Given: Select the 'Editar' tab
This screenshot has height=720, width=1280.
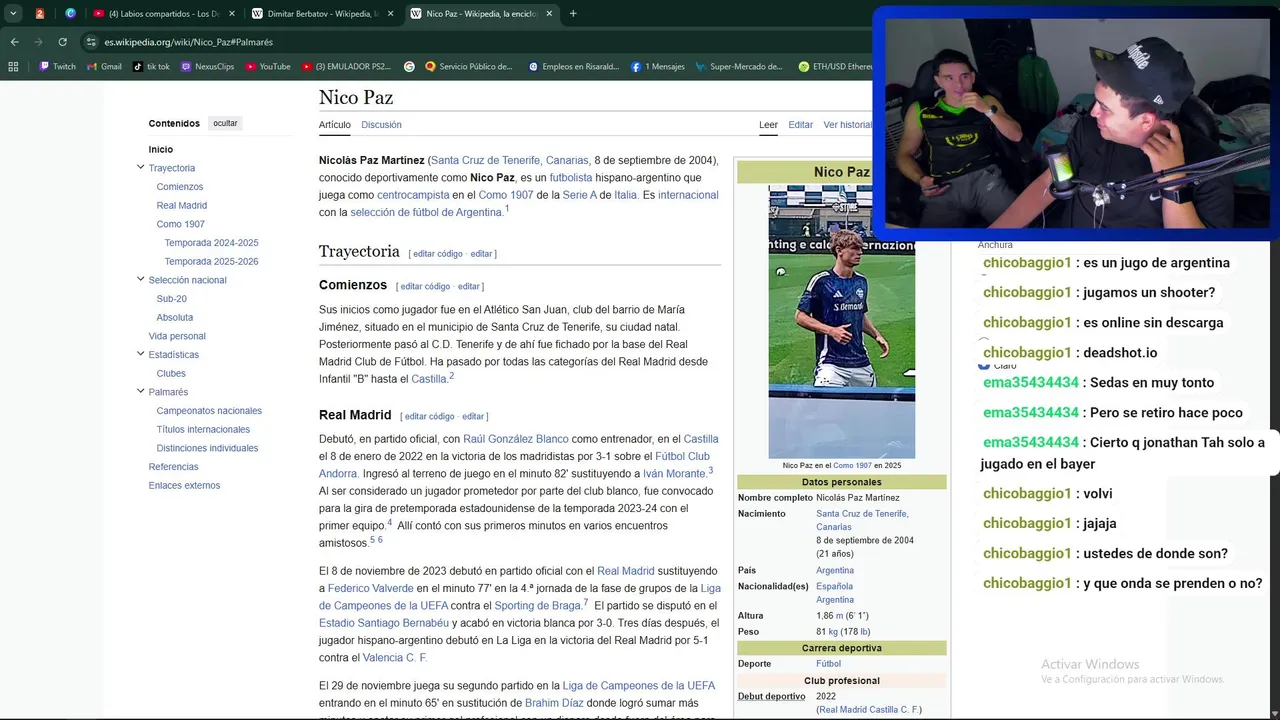Looking at the screenshot, I should coord(800,125).
